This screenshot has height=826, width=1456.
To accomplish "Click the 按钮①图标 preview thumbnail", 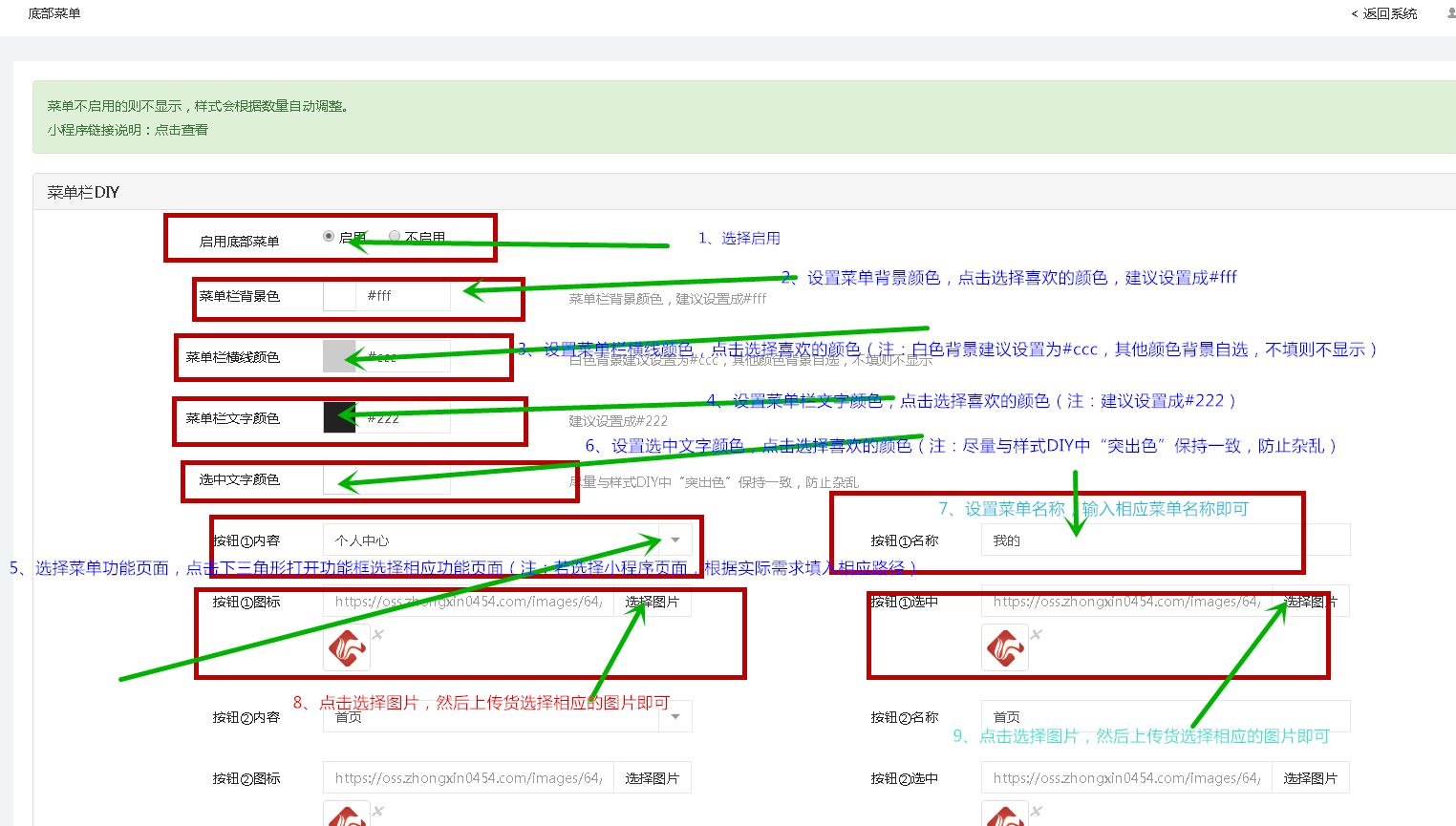I will pos(347,647).
